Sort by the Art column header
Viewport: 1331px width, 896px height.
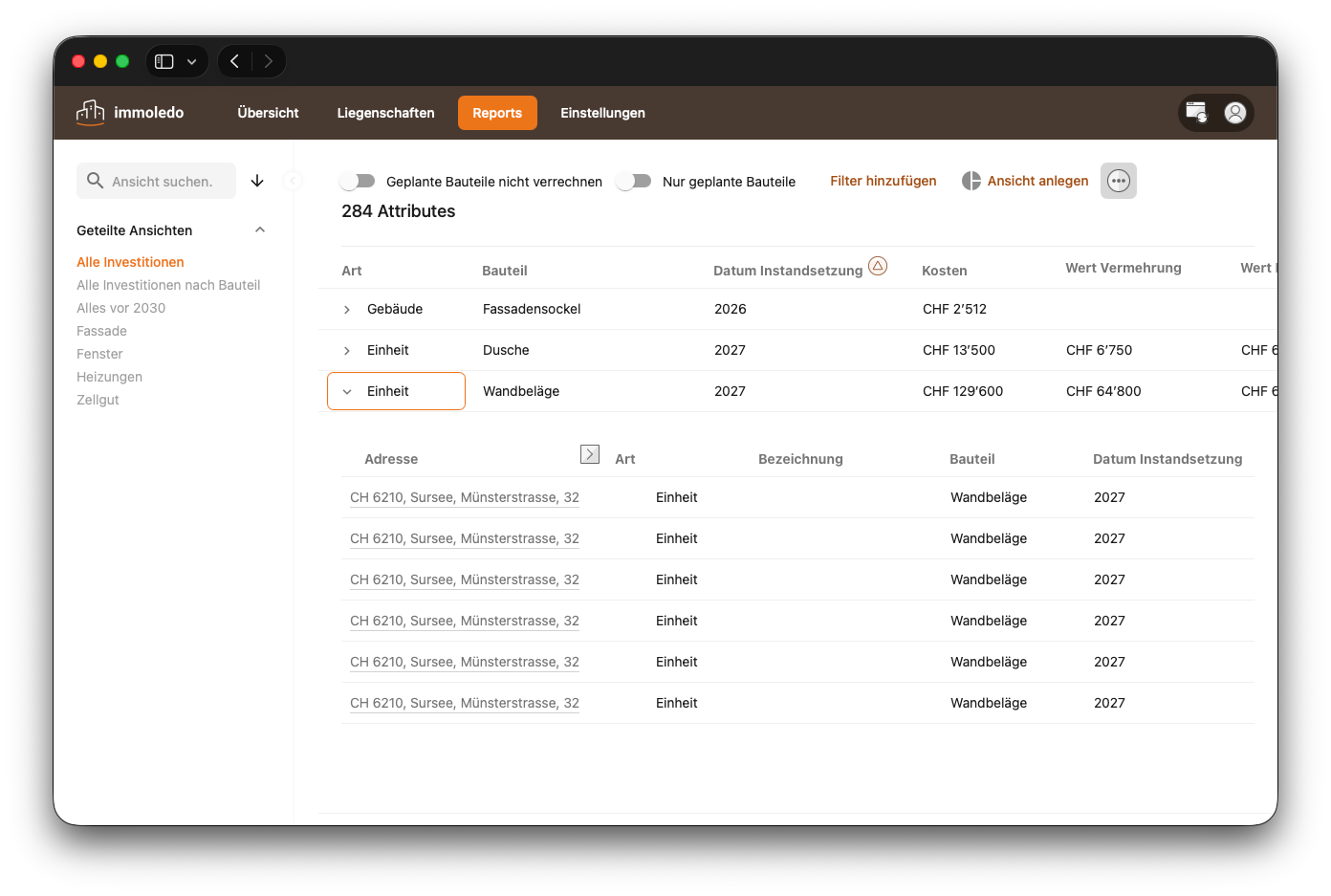pos(352,271)
